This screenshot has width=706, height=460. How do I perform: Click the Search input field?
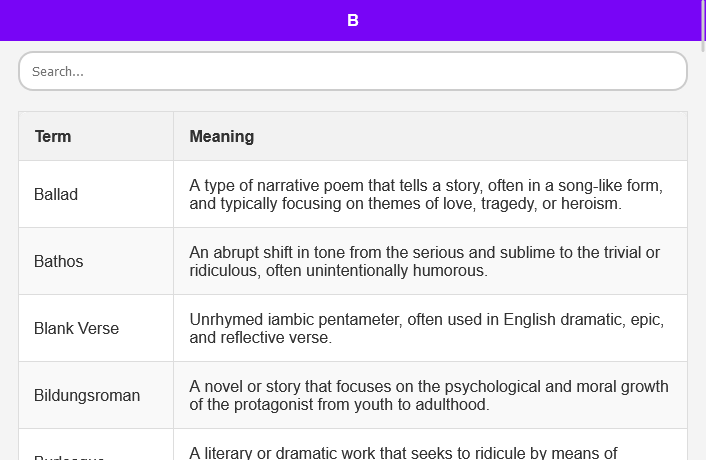[352, 71]
